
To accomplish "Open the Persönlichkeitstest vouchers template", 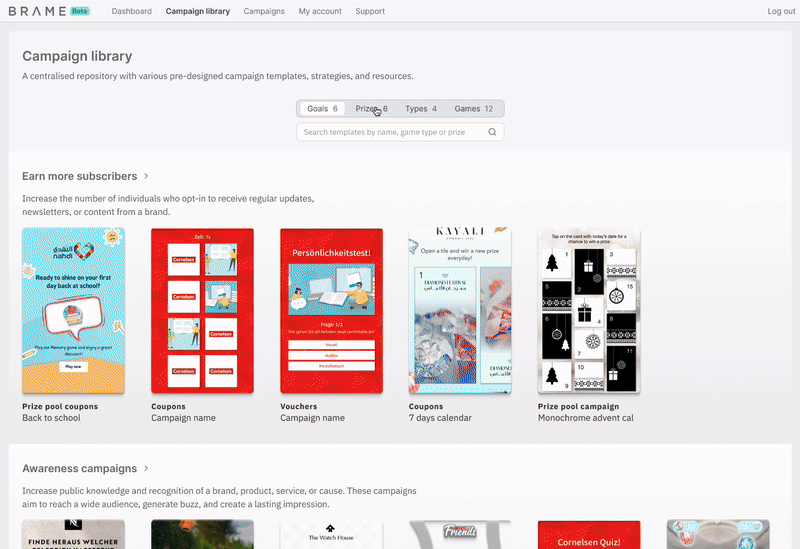I will point(332,311).
